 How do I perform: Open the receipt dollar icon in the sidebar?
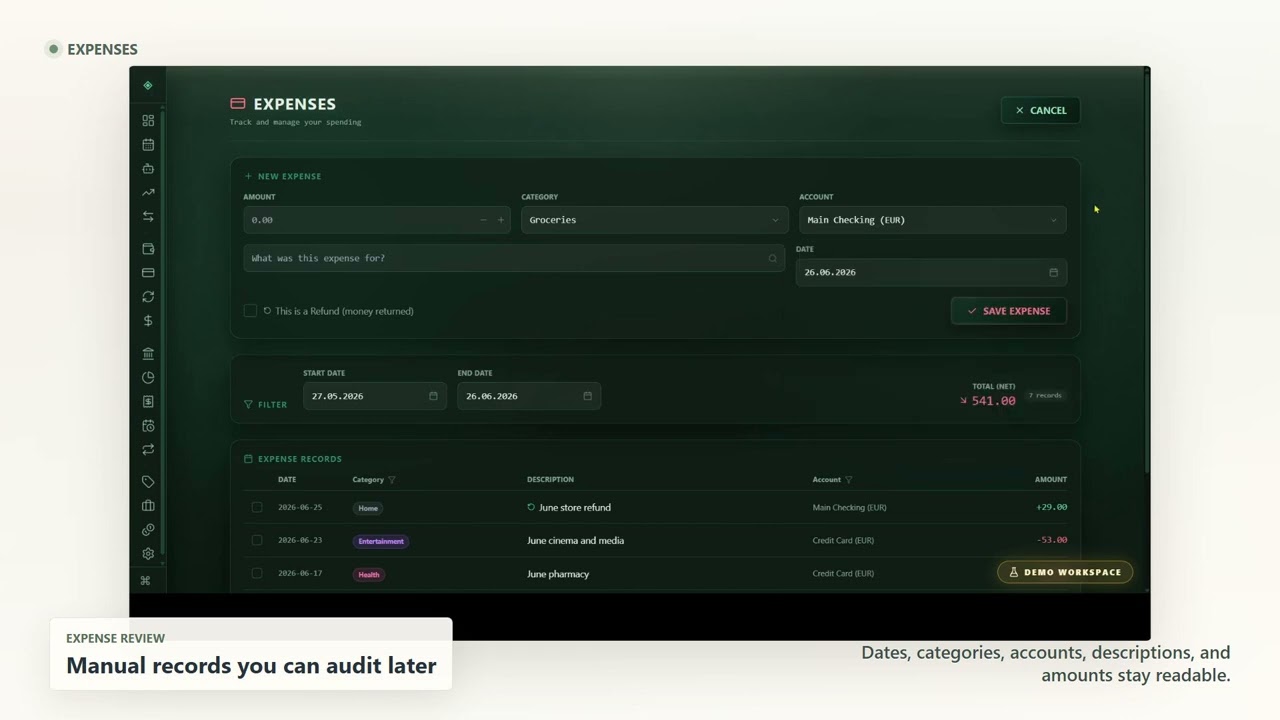point(148,402)
